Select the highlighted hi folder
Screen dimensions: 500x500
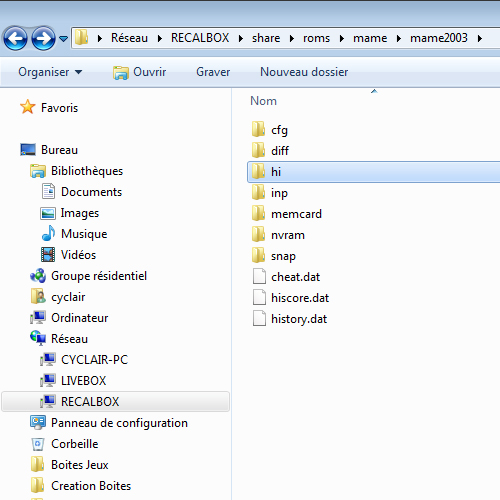pos(373,172)
